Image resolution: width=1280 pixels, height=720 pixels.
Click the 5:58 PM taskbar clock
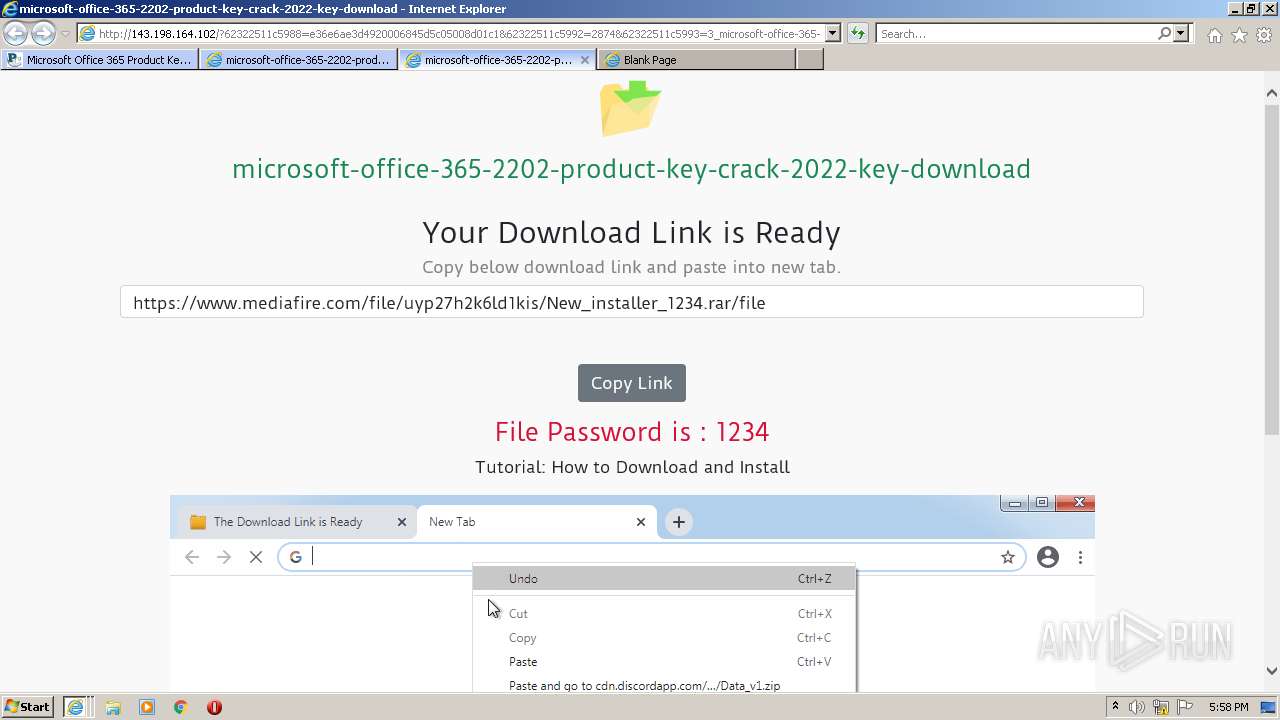pos(1228,707)
